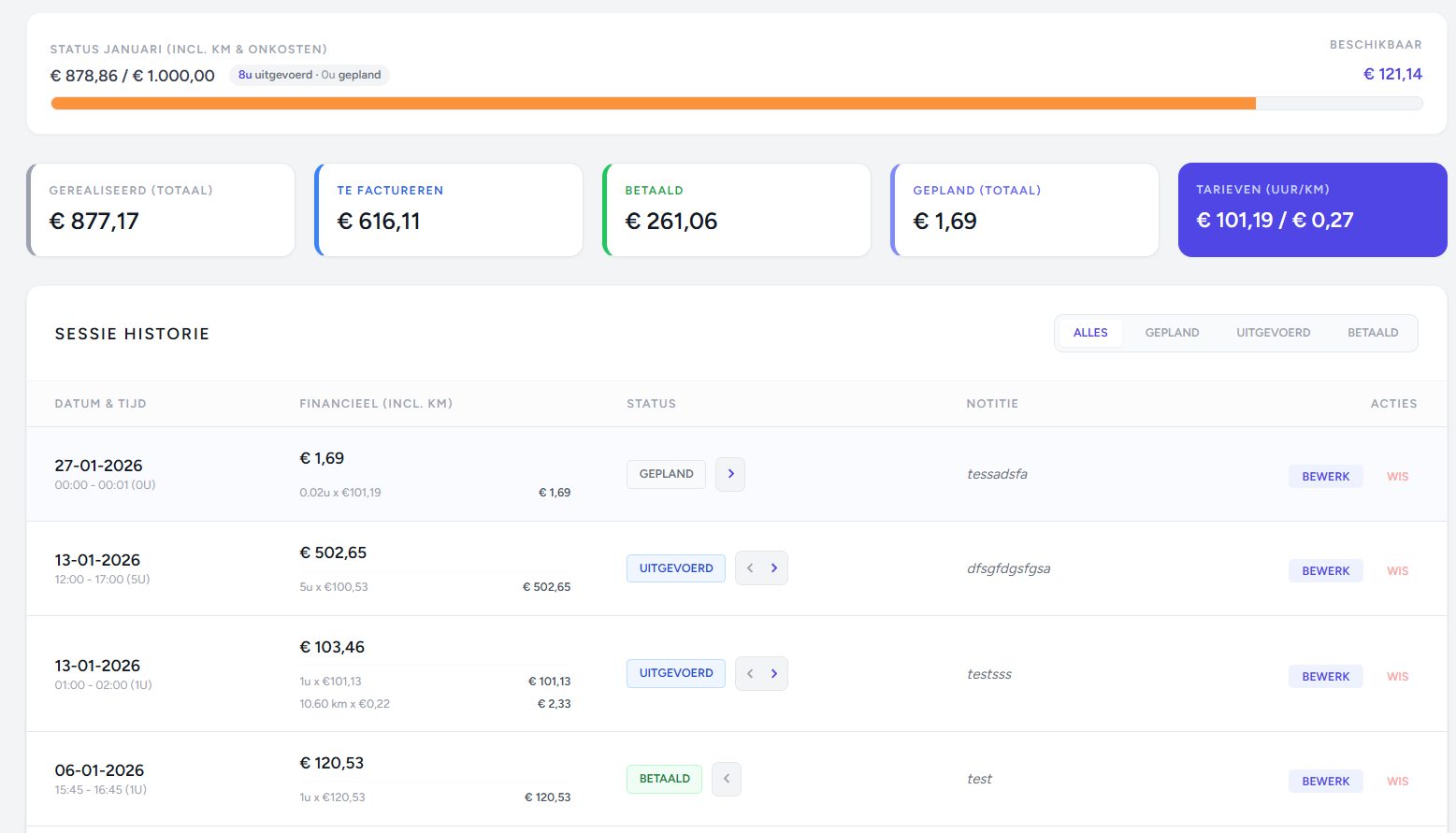Click Bewerk for the € 502,65 session
1456x833 pixels.
1325,571
